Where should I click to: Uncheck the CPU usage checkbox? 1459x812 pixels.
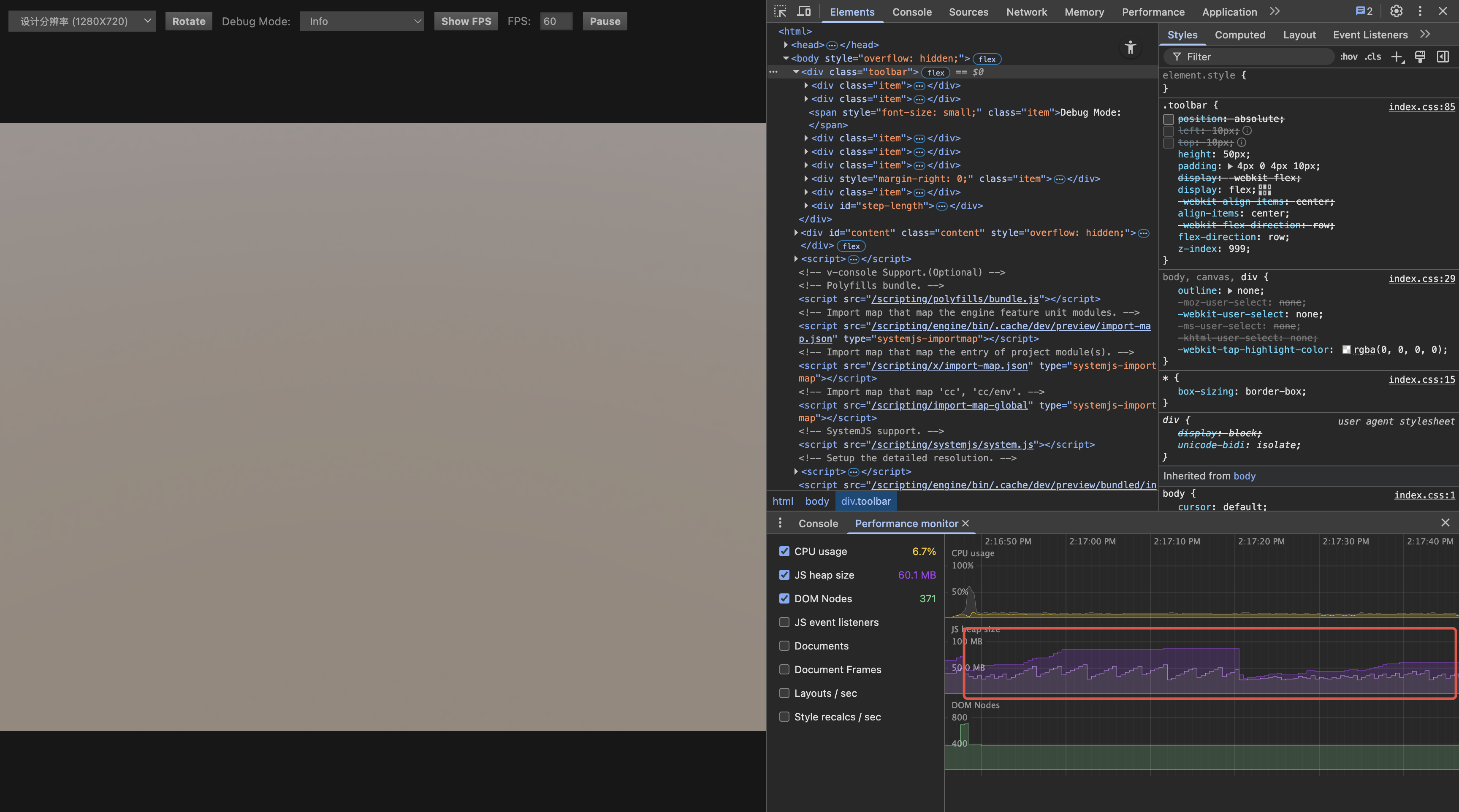click(784, 551)
